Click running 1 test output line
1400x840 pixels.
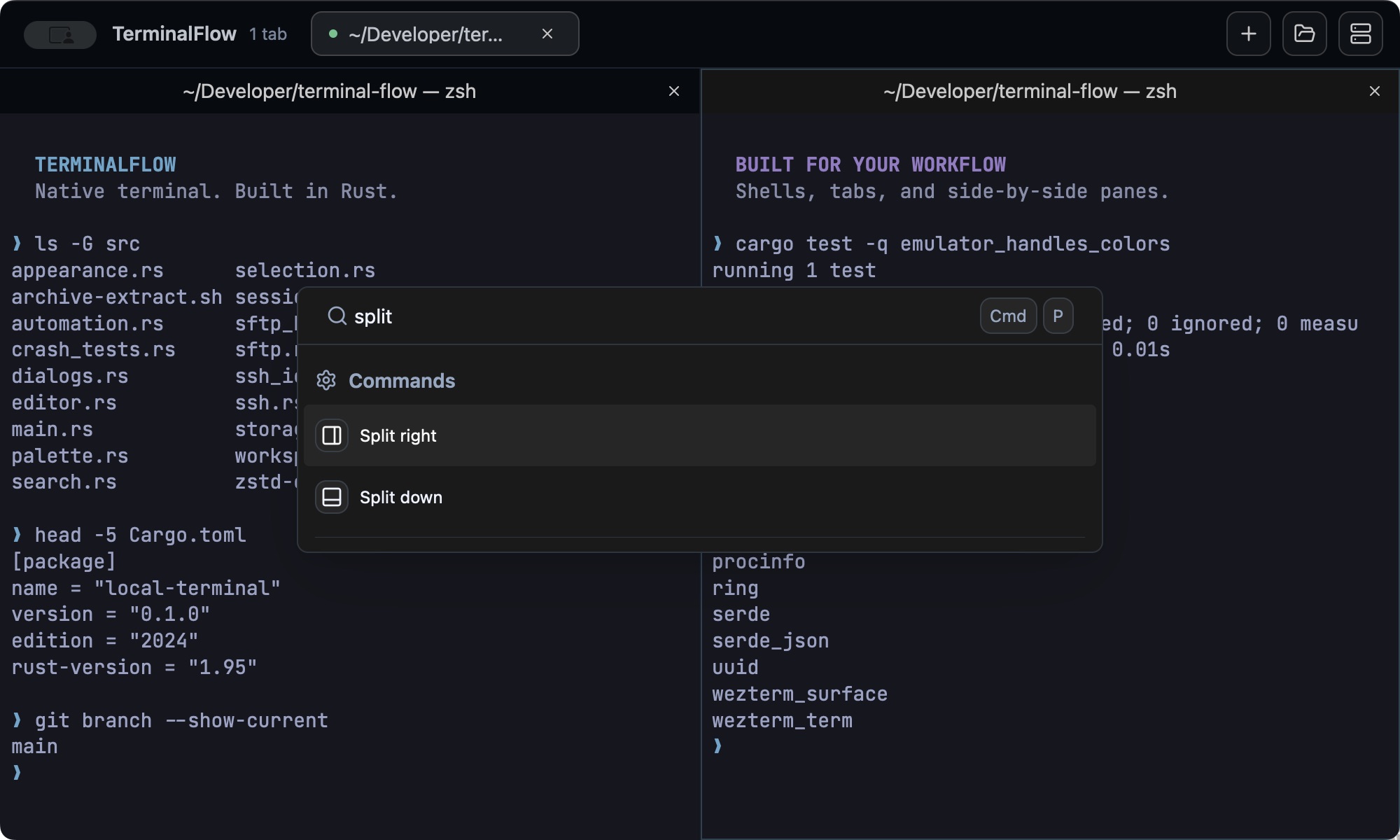click(x=794, y=270)
